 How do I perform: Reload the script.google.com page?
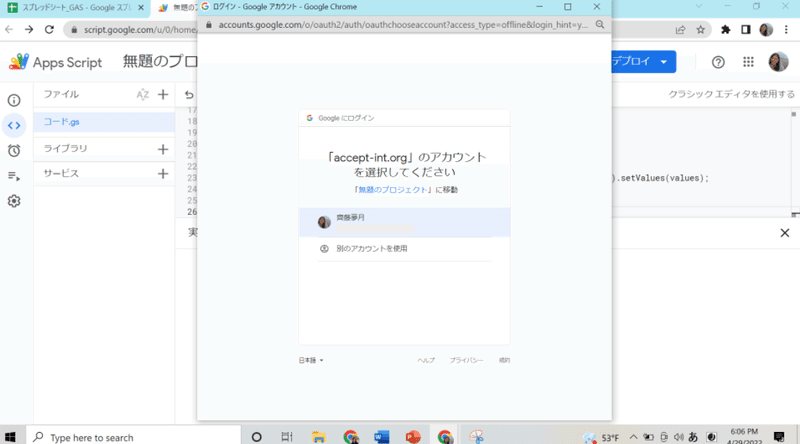click(49, 30)
